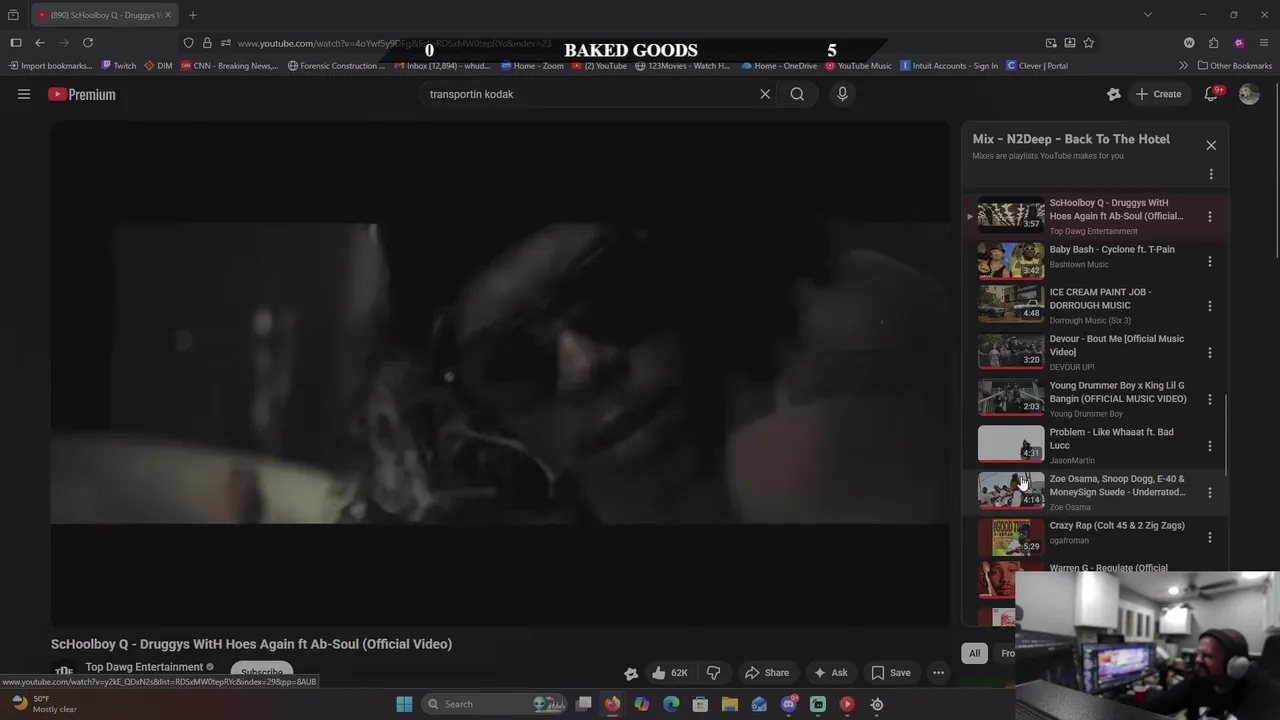Open Top Dawg Entertainment channel link
This screenshot has width=1280, height=720.
click(x=144, y=667)
